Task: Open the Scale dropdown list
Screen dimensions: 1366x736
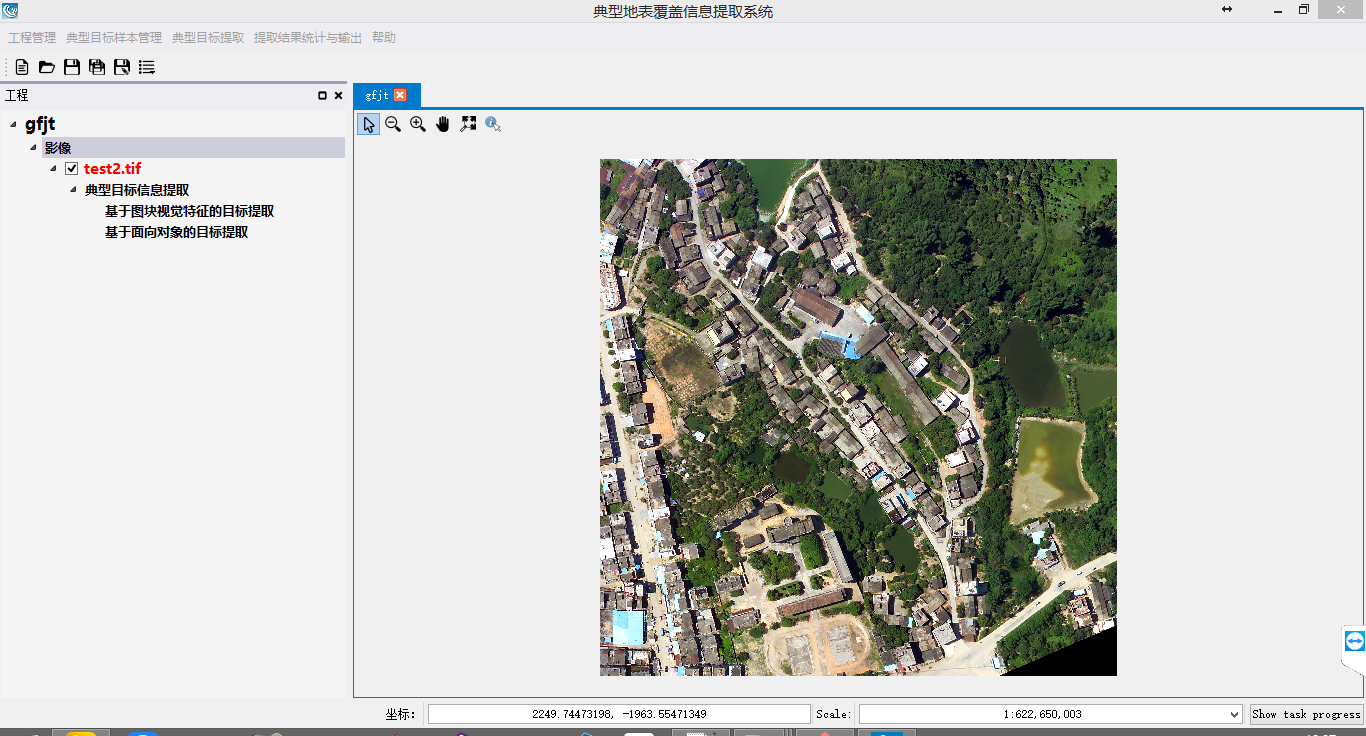Action: click(x=1234, y=714)
